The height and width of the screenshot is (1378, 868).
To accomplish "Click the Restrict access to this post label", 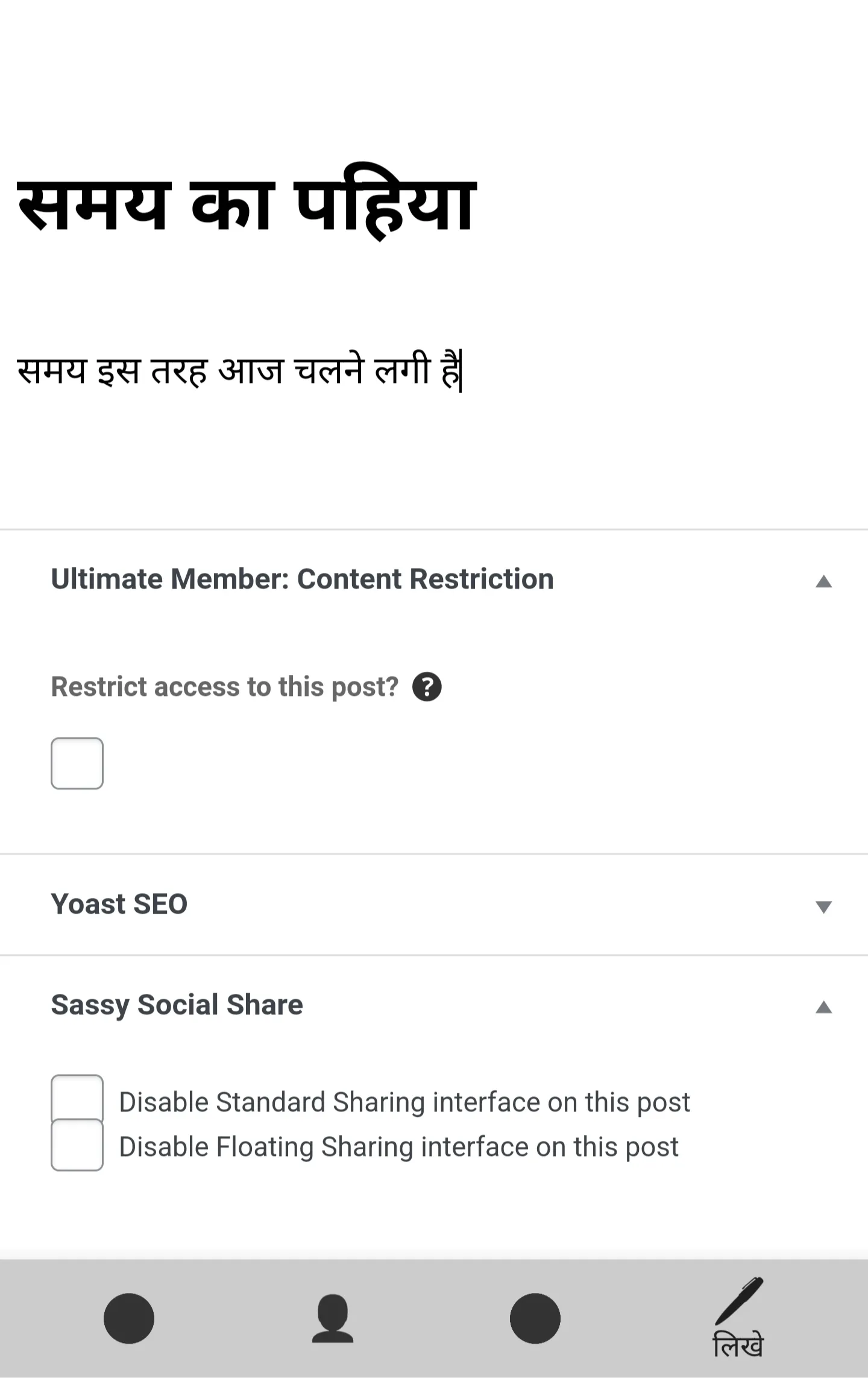I will [225, 687].
